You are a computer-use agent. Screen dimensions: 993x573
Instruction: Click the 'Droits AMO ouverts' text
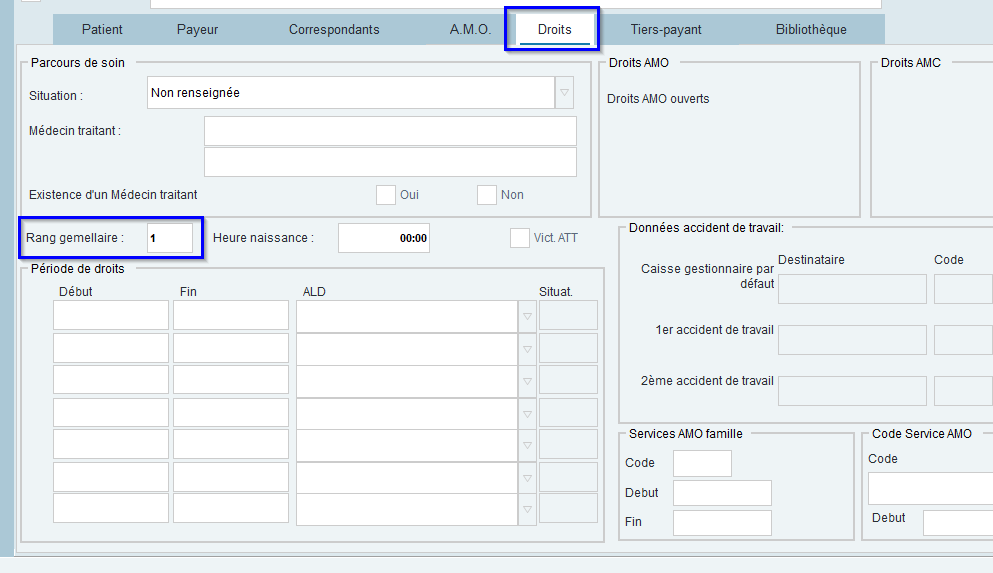click(658, 99)
